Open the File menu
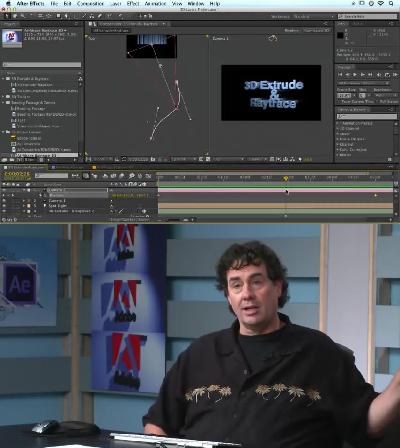The image size is (400, 448). click(x=54, y=4)
